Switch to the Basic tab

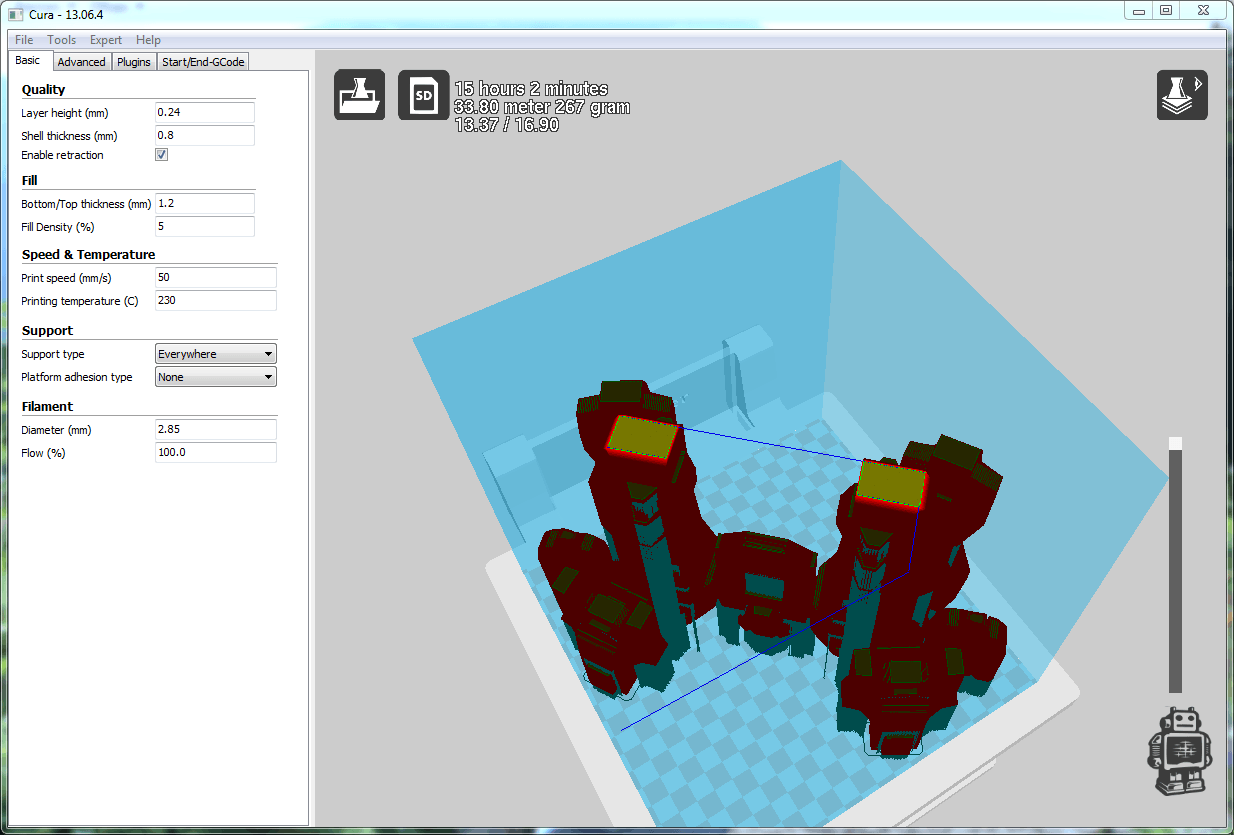(28, 61)
